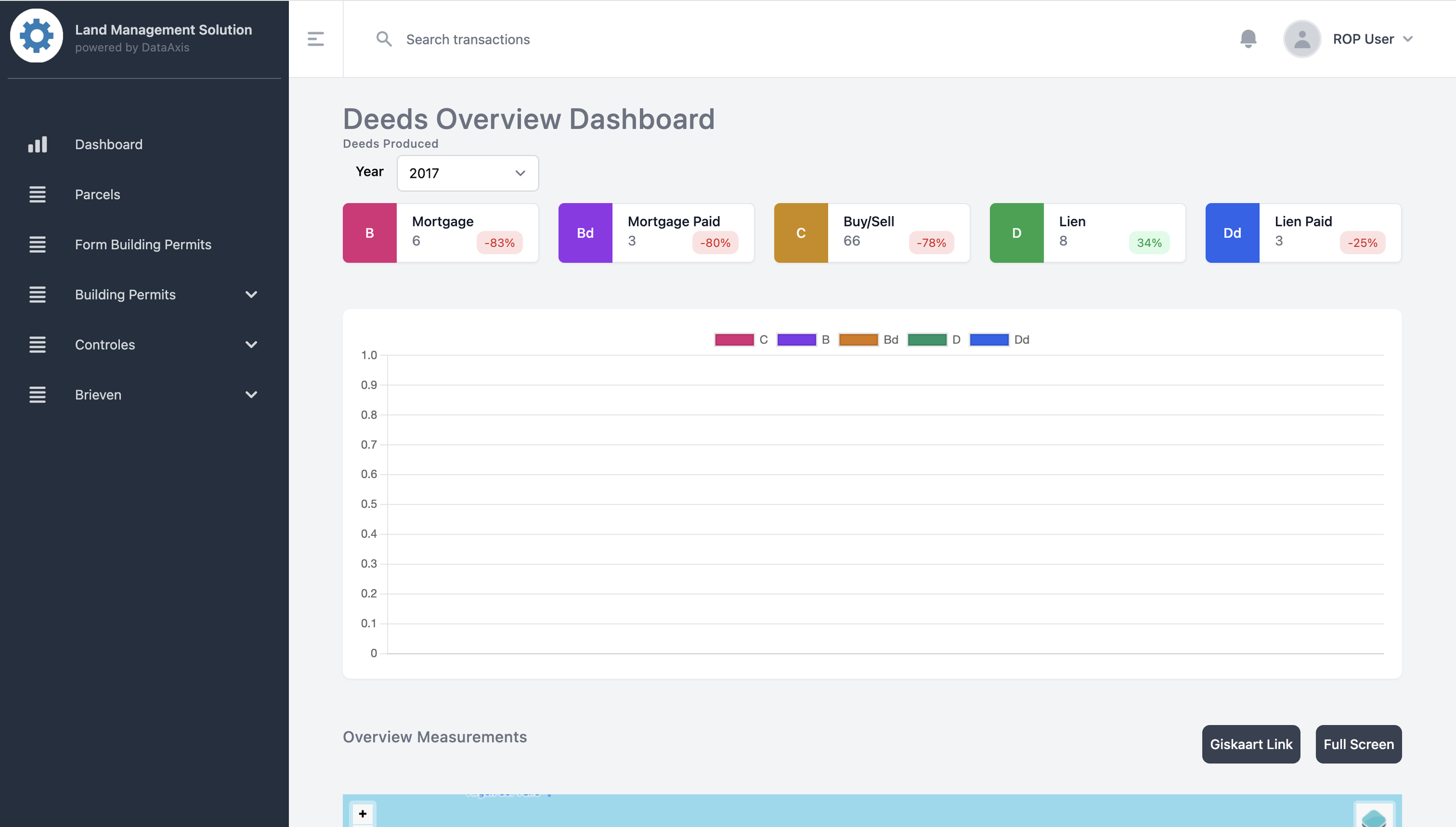Toggle legend series D swatch
Screen dimensions: 1456x827
tap(927, 340)
